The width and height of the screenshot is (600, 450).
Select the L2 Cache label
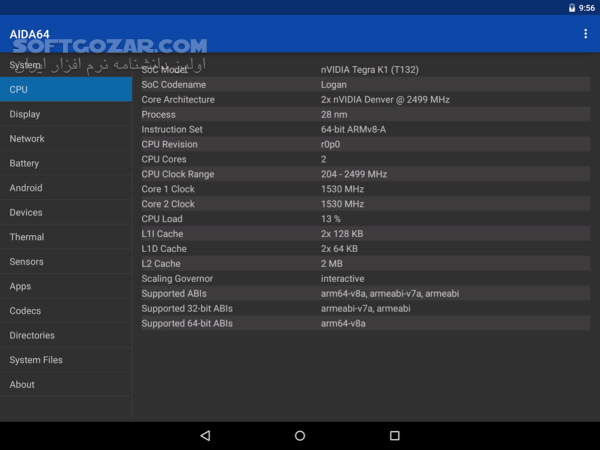pyautogui.click(x=161, y=264)
